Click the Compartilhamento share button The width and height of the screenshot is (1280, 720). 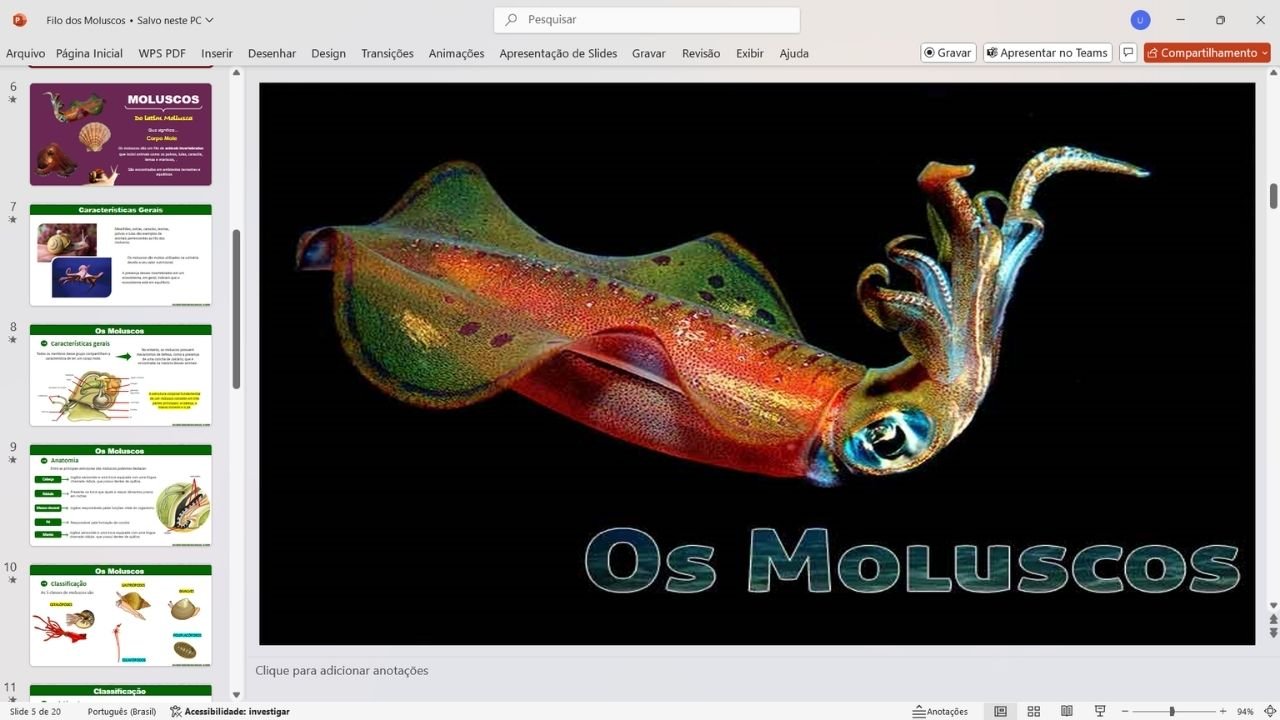tap(1200, 53)
